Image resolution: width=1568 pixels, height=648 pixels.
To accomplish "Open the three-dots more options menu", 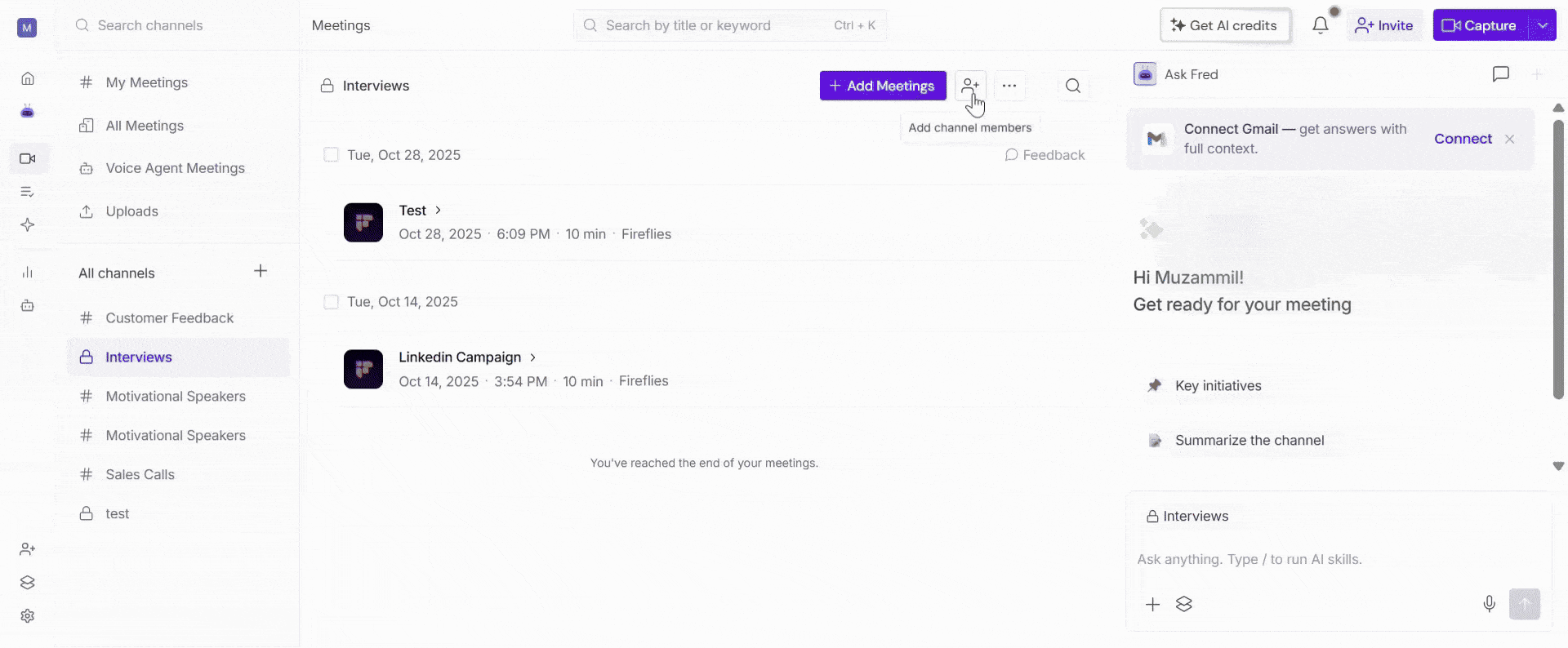I will tap(1009, 86).
